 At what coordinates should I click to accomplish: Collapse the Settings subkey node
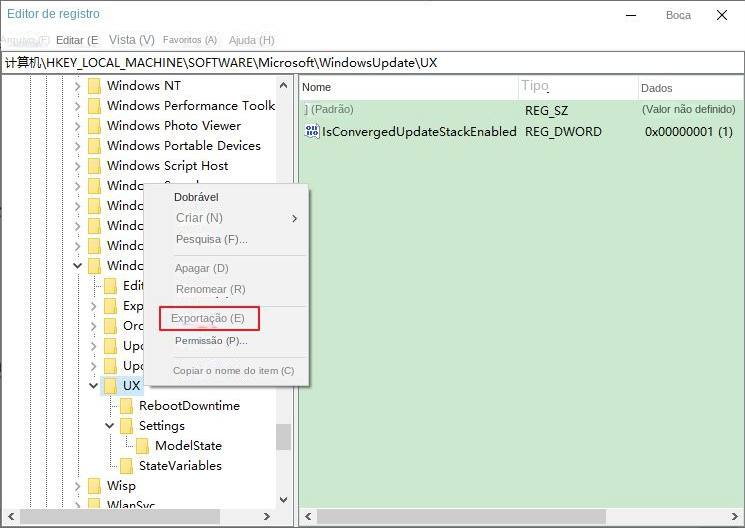pyautogui.click(x=110, y=426)
